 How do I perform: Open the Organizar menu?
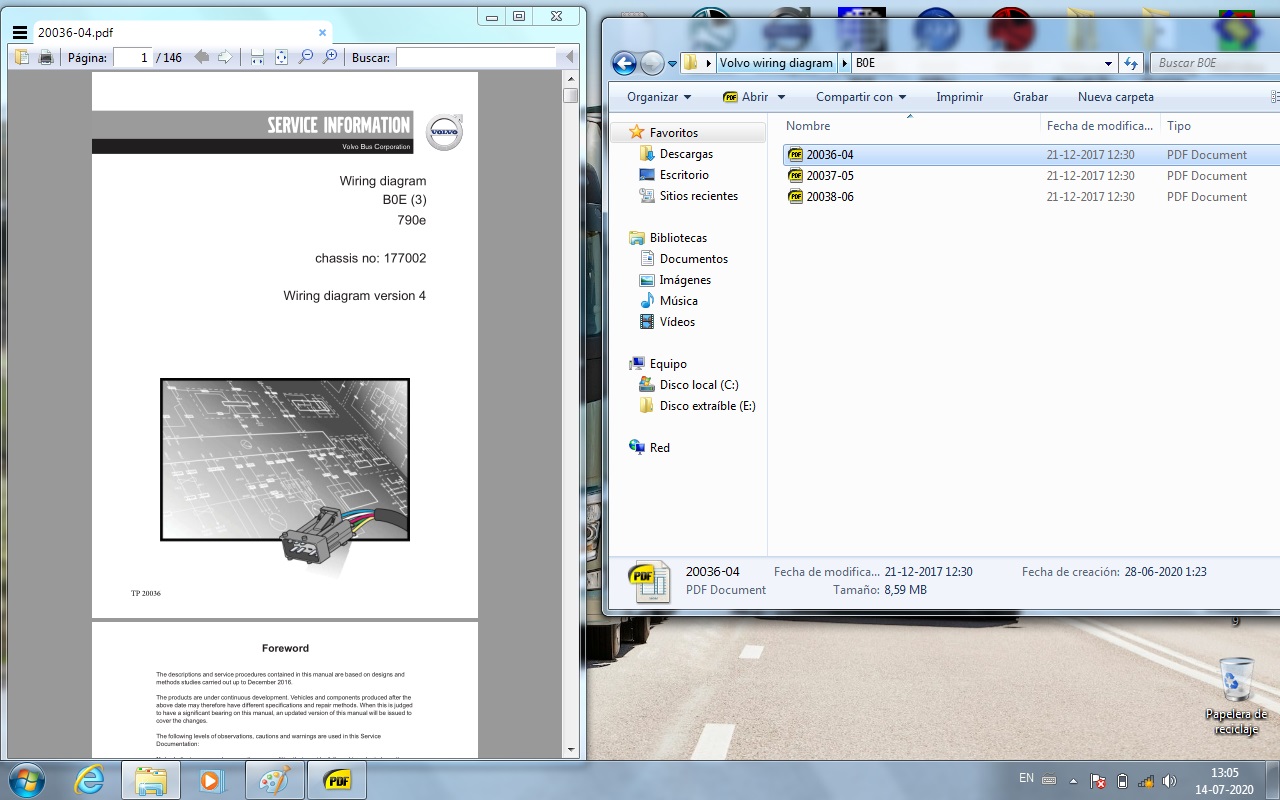pos(659,97)
